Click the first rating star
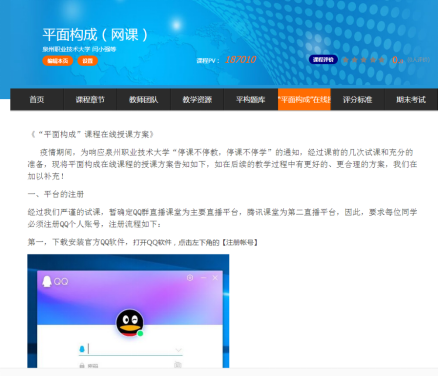Image resolution: width=438 pixels, height=376 pixels. 346,60
